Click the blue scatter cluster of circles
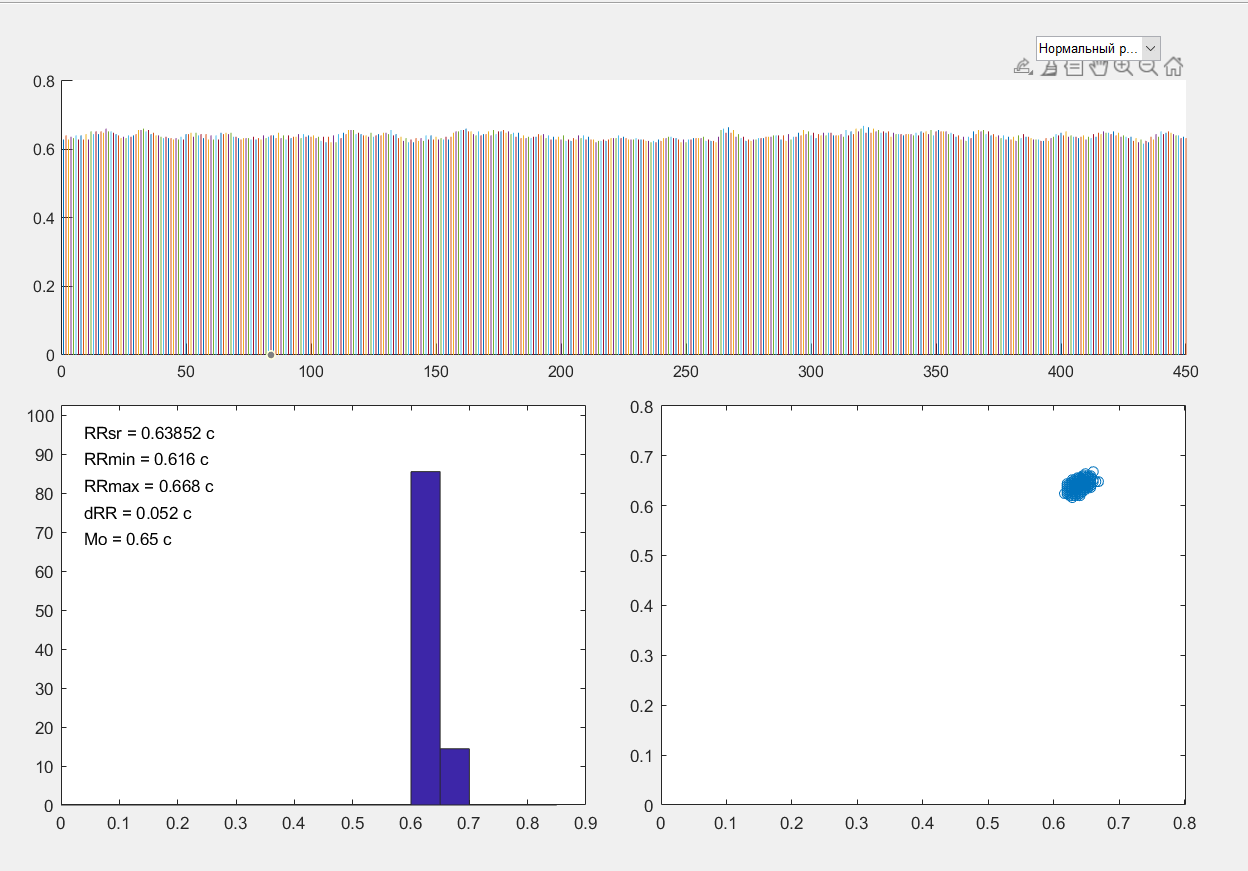 point(1080,485)
